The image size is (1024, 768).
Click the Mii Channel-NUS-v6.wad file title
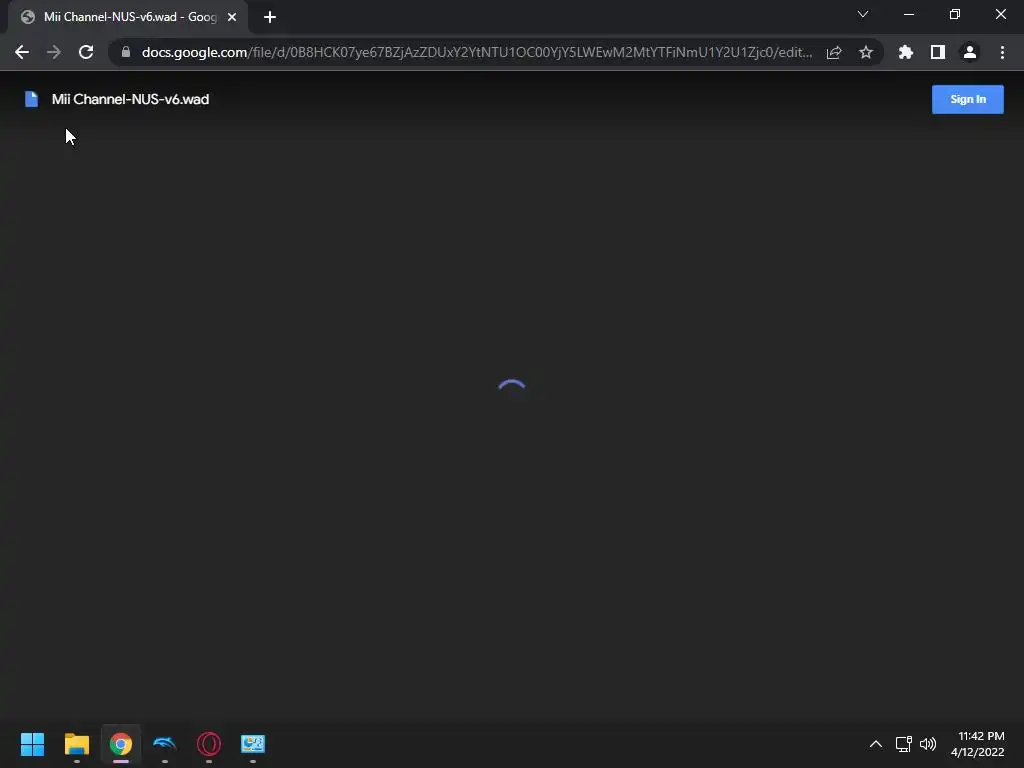[x=131, y=99]
